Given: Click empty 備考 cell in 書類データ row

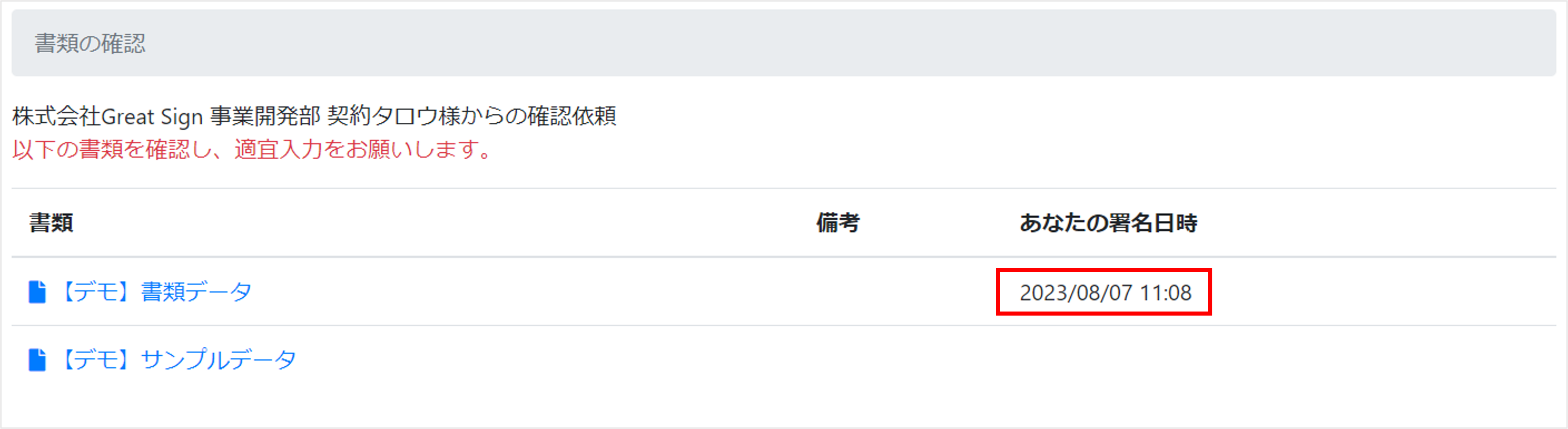Looking at the screenshot, I should point(838,292).
